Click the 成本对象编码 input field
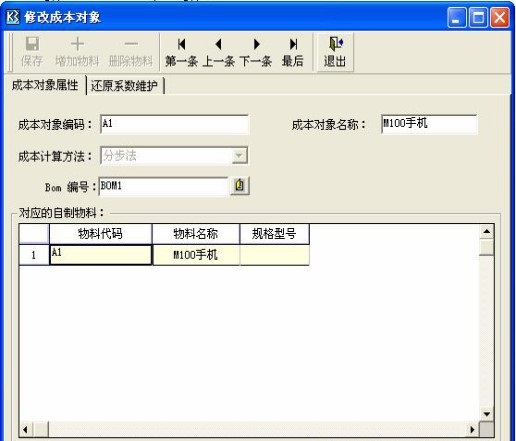516x441 pixels. [x=174, y=124]
